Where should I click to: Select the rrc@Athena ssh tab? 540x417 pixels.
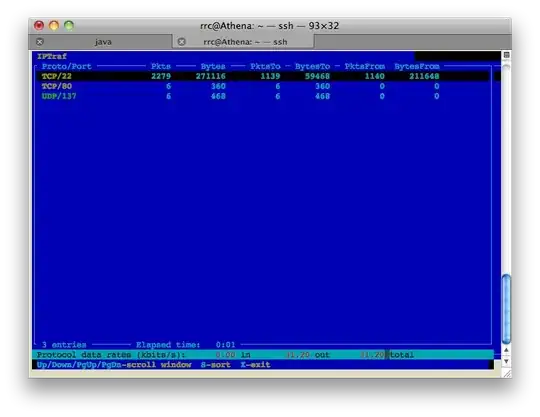[x=244, y=42]
